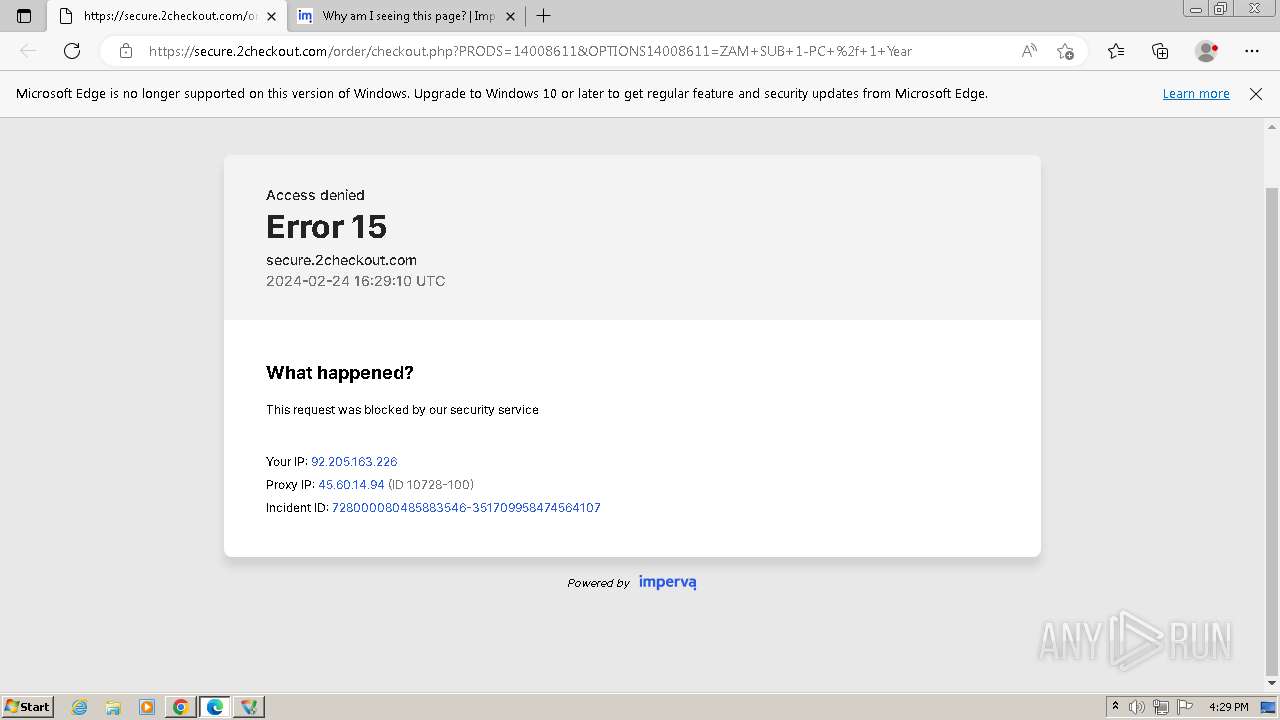Image resolution: width=1280 pixels, height=720 pixels.
Task: Open the tab actions menu icon
Action: coord(24,16)
